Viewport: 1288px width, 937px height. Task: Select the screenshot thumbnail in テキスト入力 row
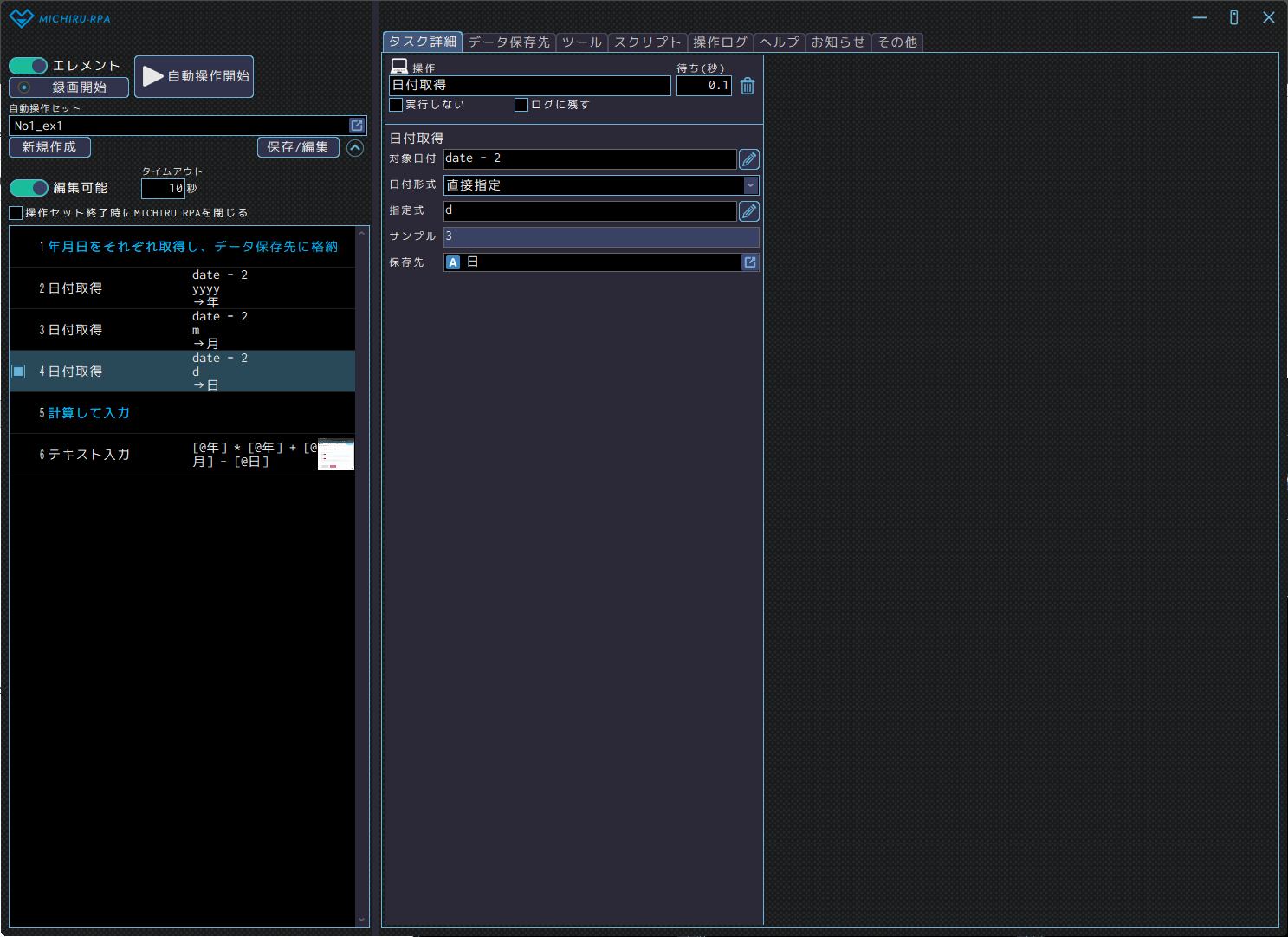(x=336, y=455)
